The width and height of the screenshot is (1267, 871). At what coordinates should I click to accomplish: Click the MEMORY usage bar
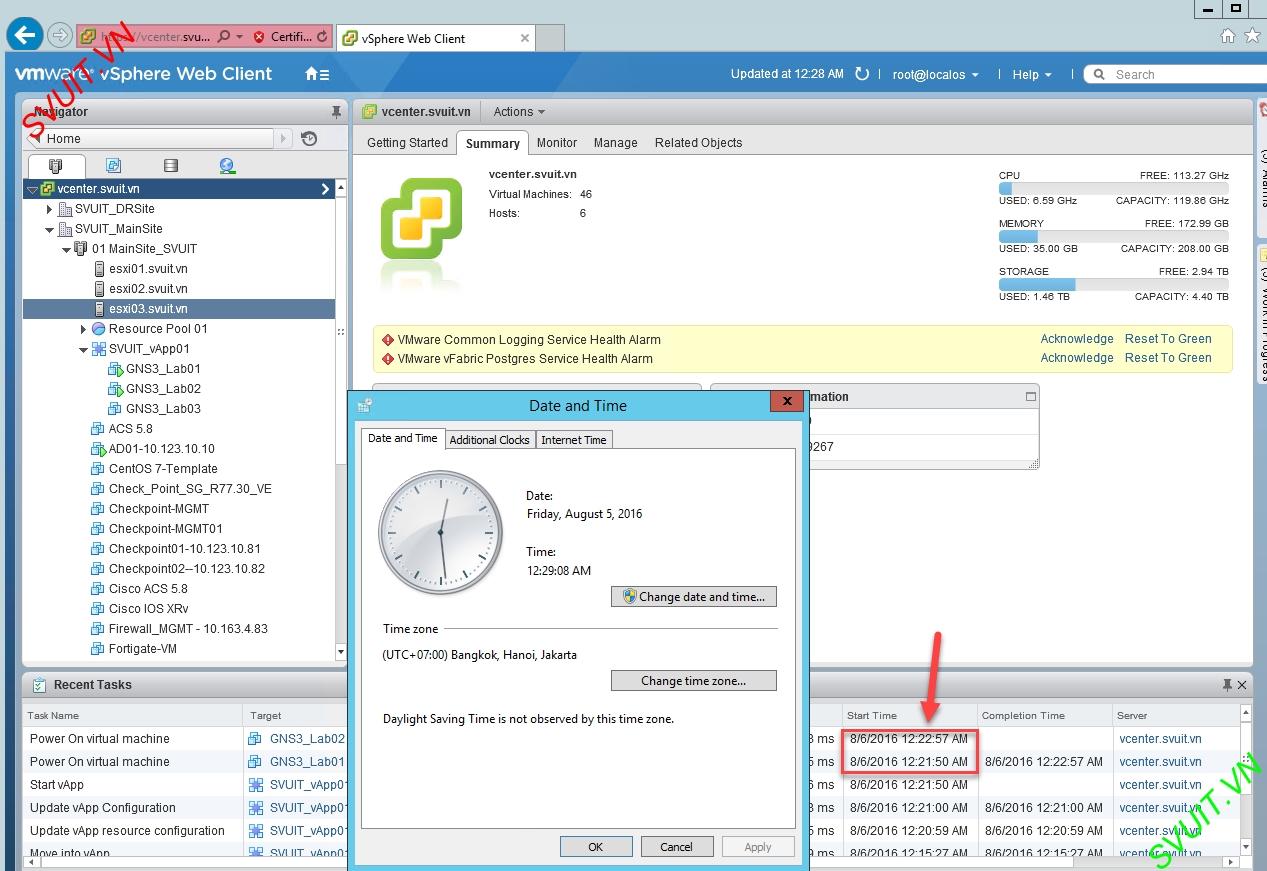[1113, 236]
